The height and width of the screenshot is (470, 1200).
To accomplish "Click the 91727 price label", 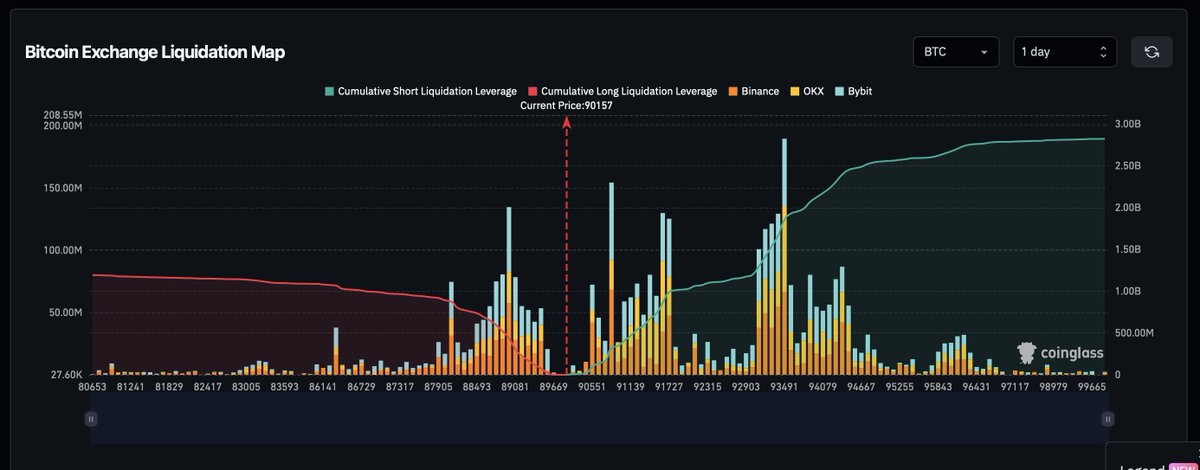I will [668, 386].
